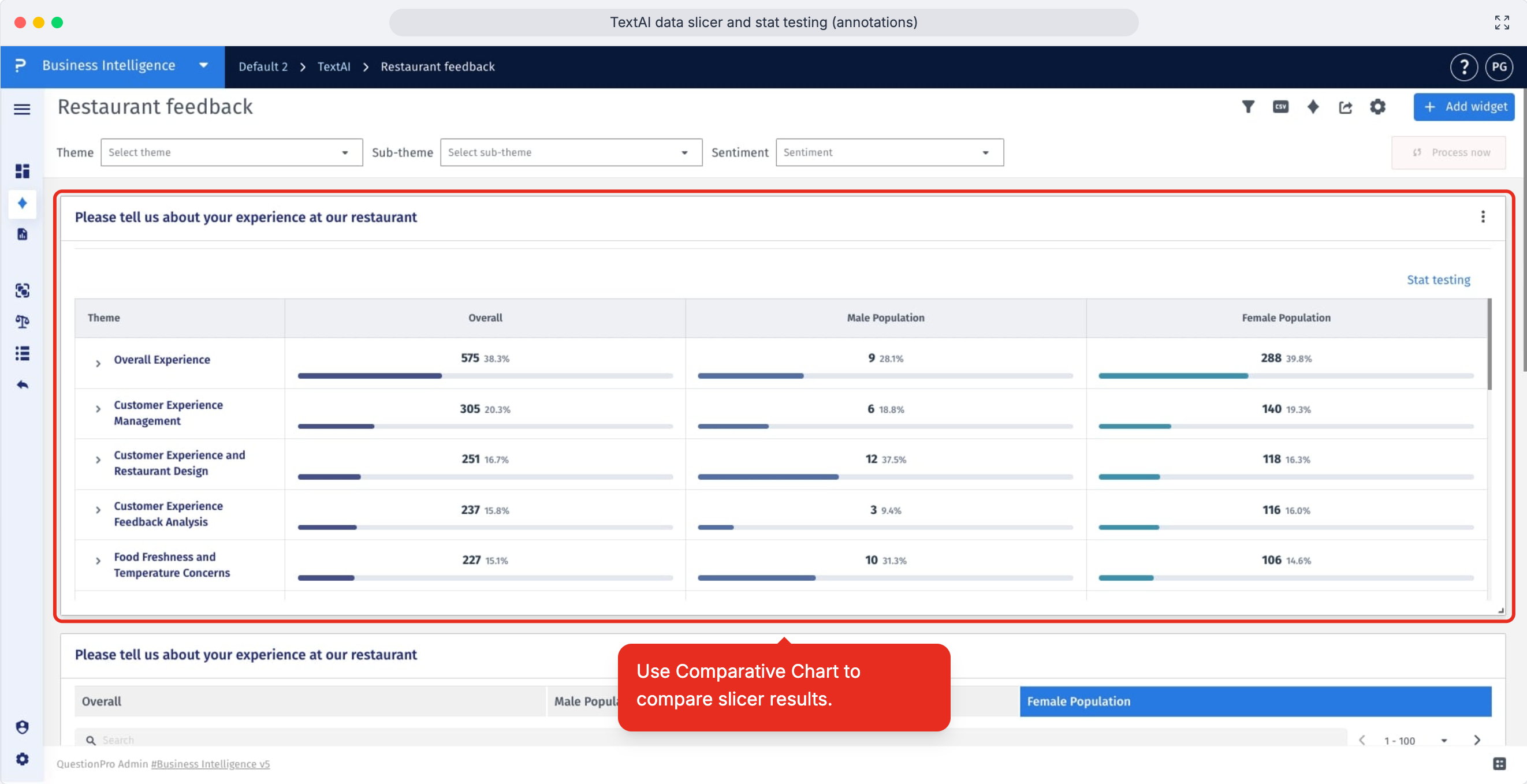Click the widget resize handle corner
1527x784 pixels.
pos(1500,610)
